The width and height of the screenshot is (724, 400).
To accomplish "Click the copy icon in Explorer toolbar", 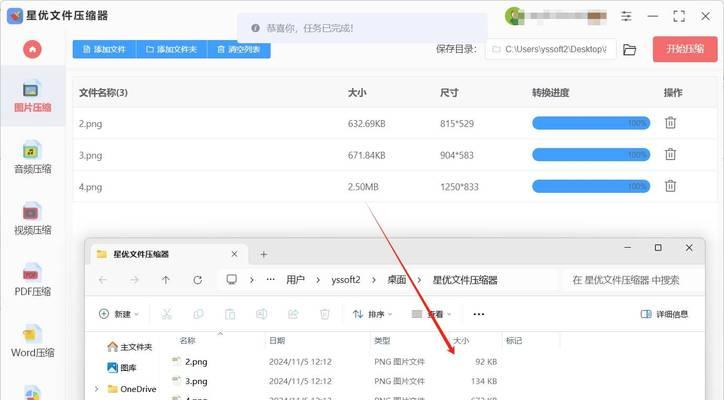I will (x=198, y=314).
